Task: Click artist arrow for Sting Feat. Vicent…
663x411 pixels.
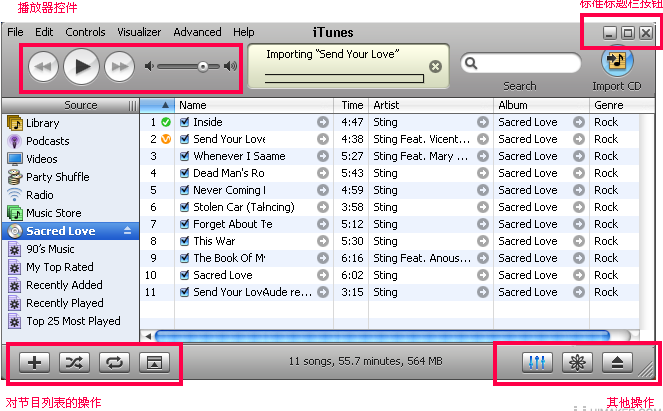Action: point(482,139)
